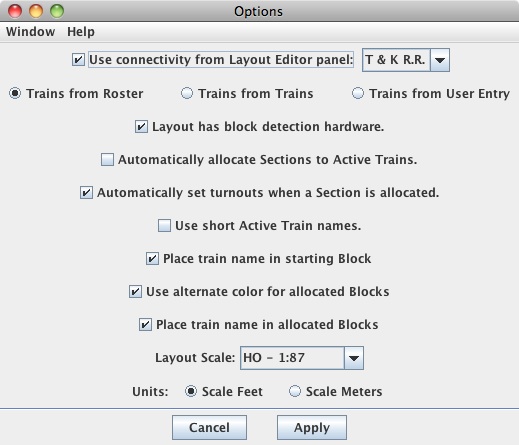This screenshot has height=445, width=519.
Task: Select Trains from User Entry option
Action: 358,93
